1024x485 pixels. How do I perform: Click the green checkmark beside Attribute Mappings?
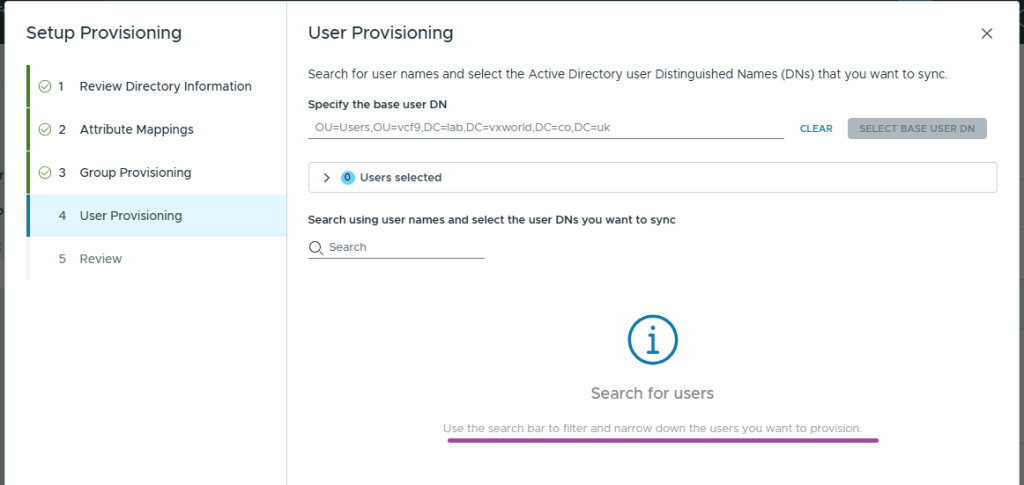click(45, 129)
